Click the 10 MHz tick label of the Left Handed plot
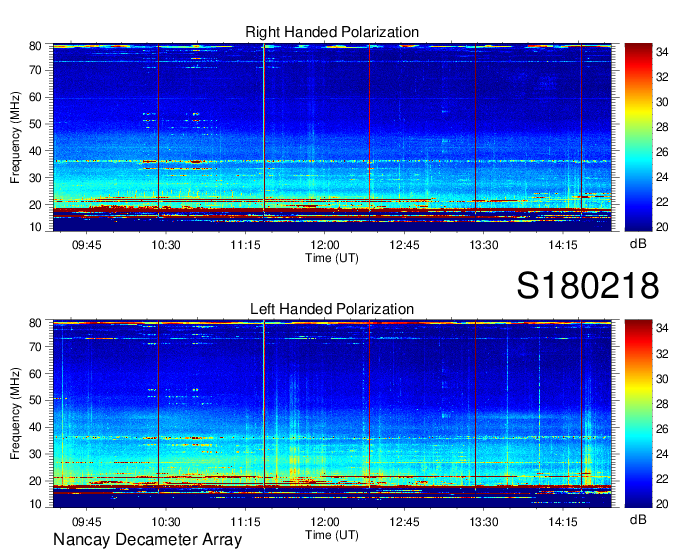The width and height of the screenshot is (680, 552). (35, 504)
